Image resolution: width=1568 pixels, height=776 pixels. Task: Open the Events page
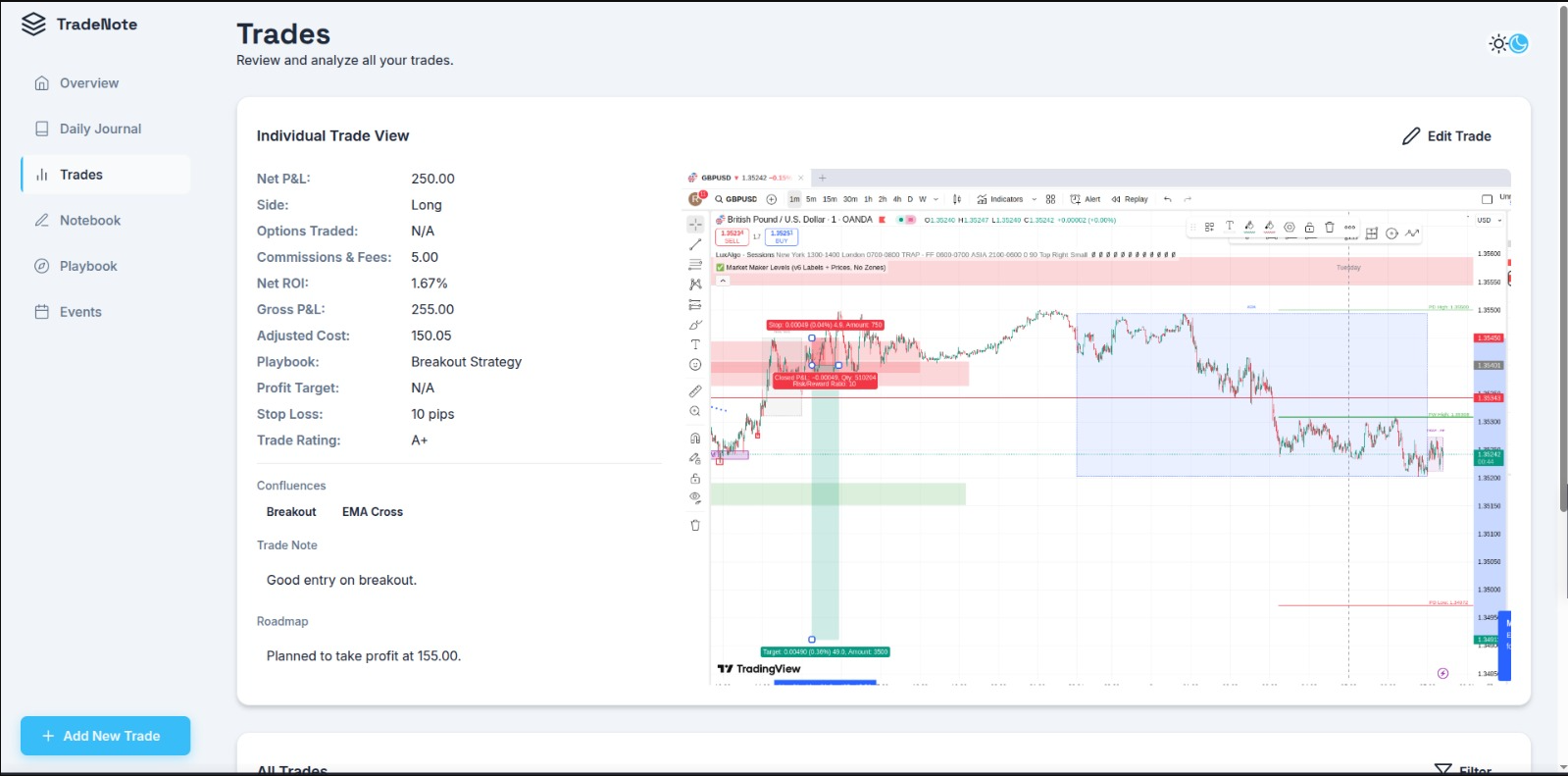click(106, 312)
